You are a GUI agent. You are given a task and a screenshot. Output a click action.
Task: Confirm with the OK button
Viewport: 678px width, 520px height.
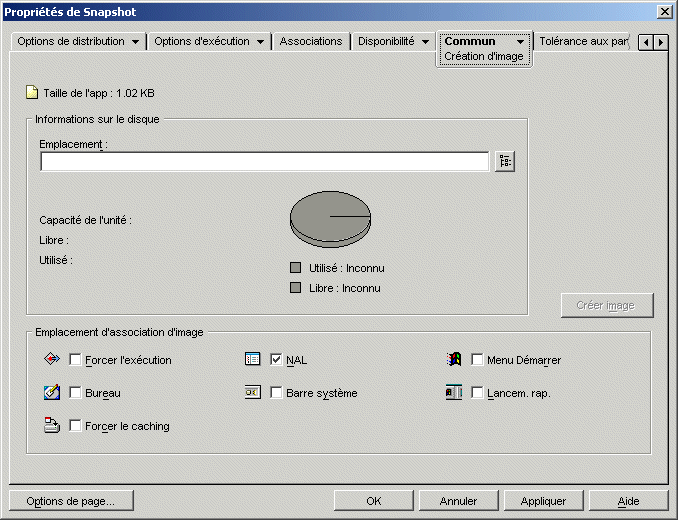tap(374, 501)
